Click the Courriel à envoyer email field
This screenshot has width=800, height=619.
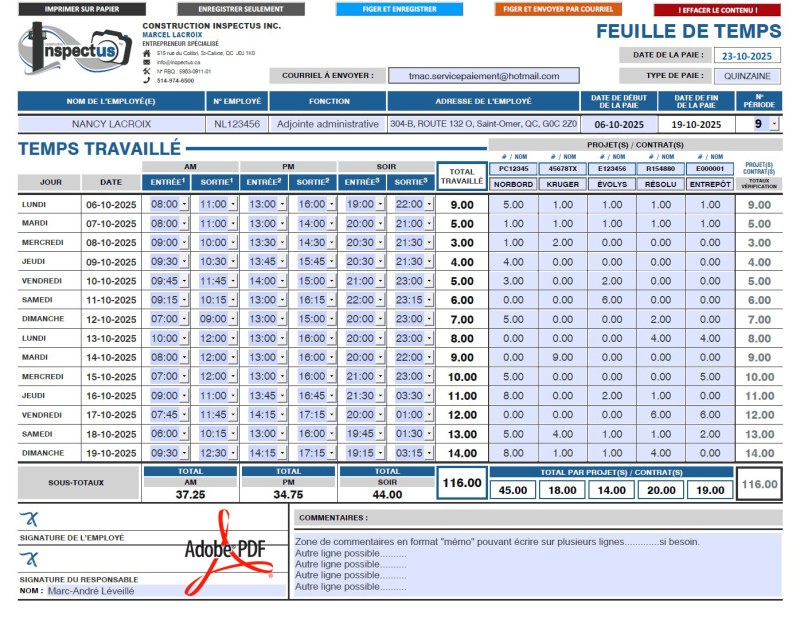pos(486,75)
